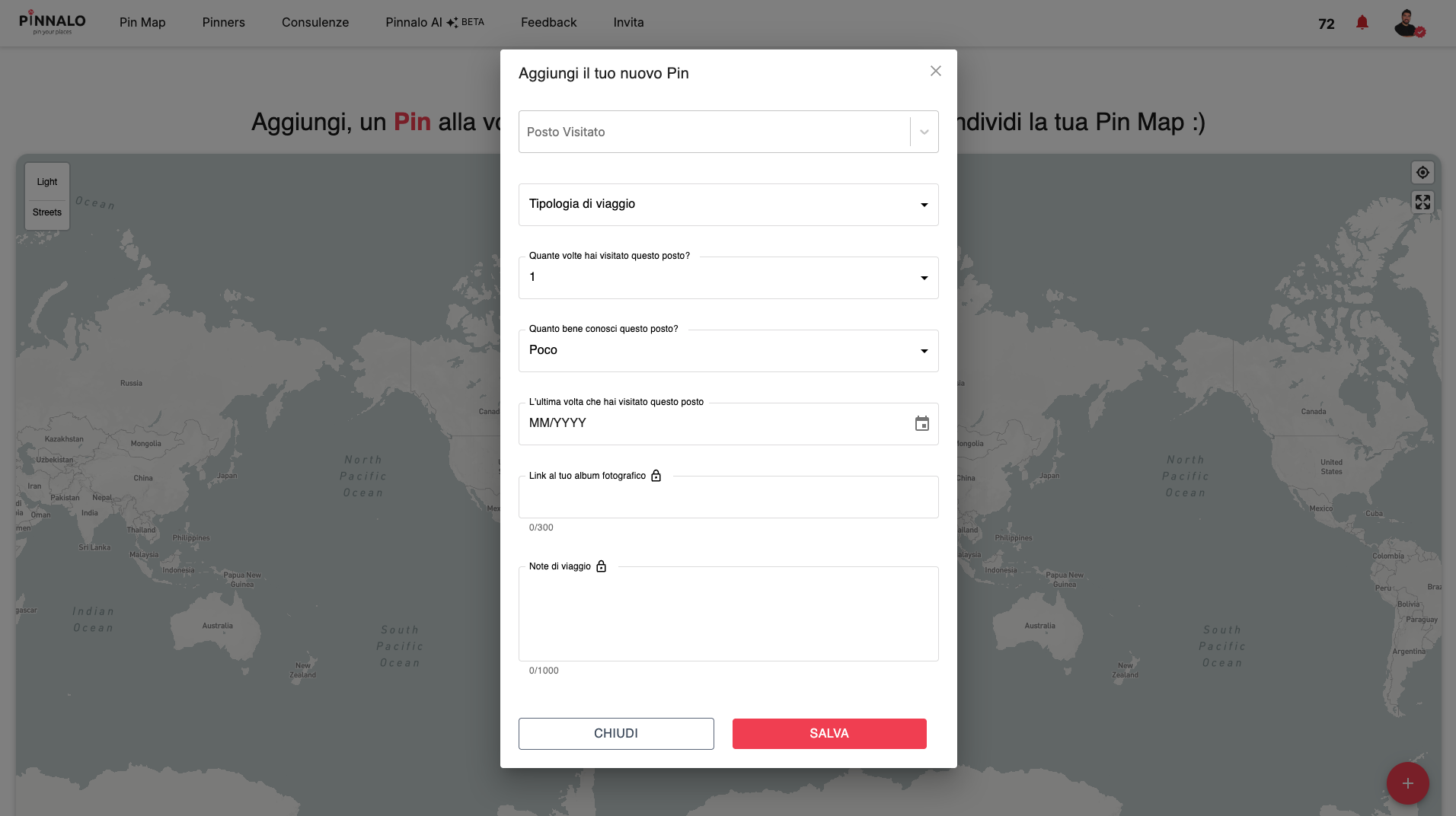1456x816 pixels.
Task: Click CHIUDI to close the form
Action: tap(615, 733)
